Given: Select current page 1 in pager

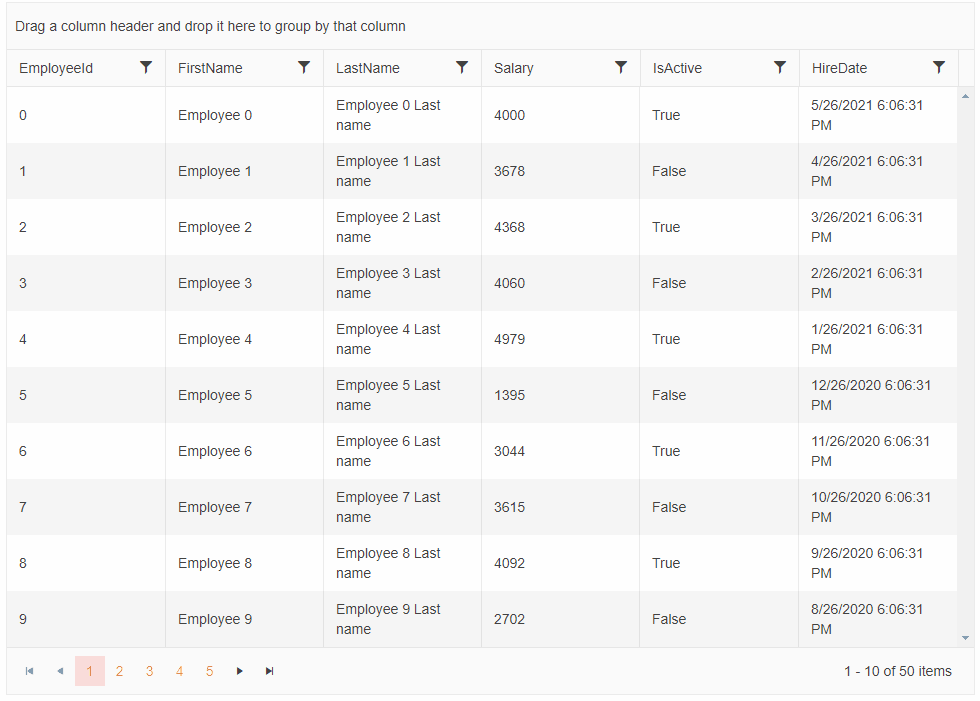Looking at the screenshot, I should [89, 671].
